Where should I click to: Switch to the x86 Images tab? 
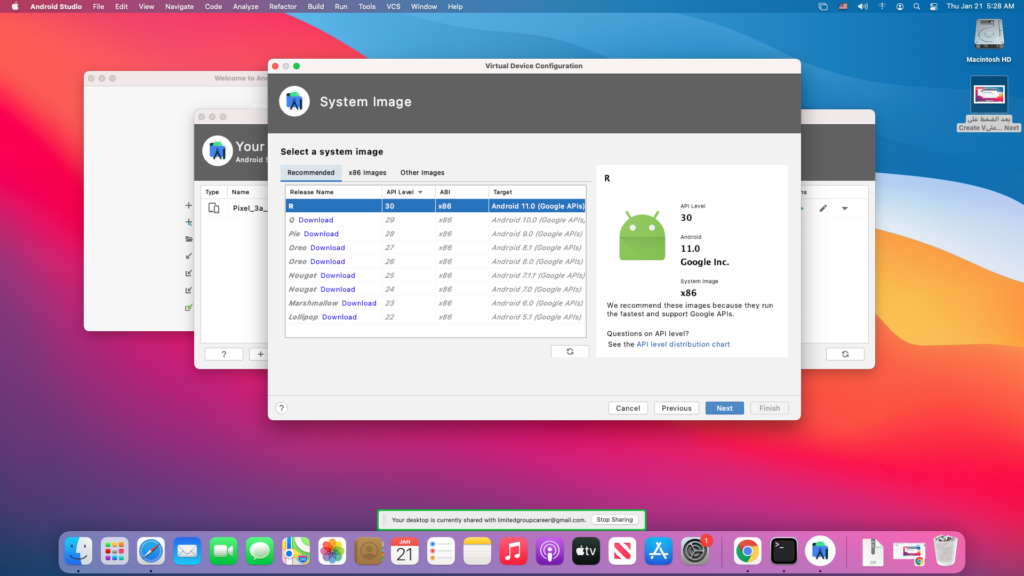[367, 172]
